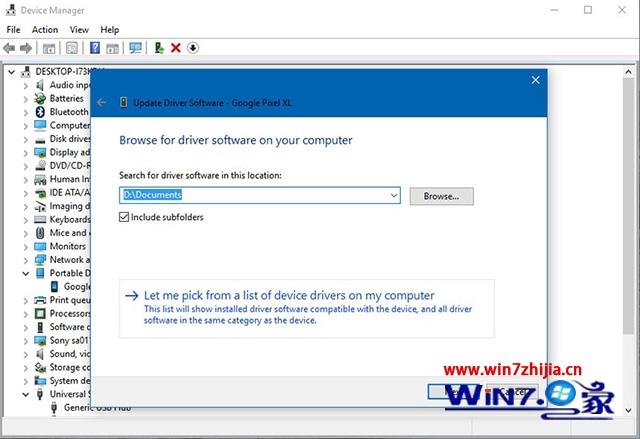Click the Display adapters icon
Image resolution: width=640 pixels, height=439 pixels.
pyautogui.click(x=40, y=152)
